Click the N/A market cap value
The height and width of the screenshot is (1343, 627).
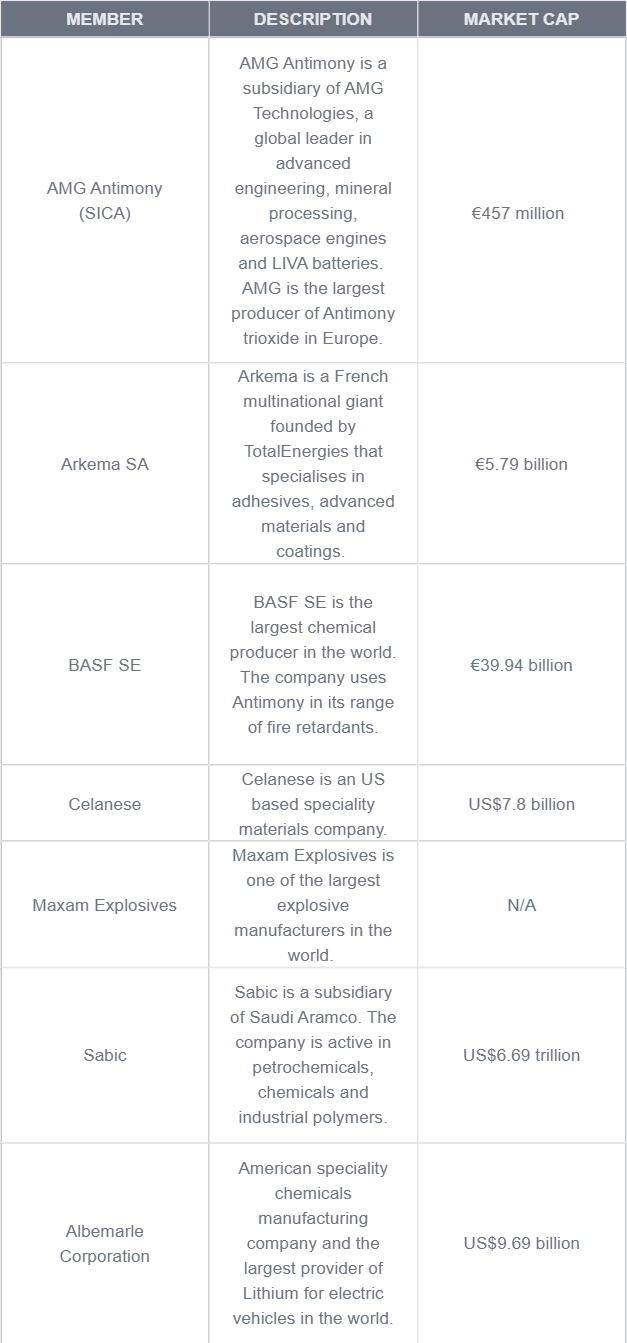tap(521, 905)
